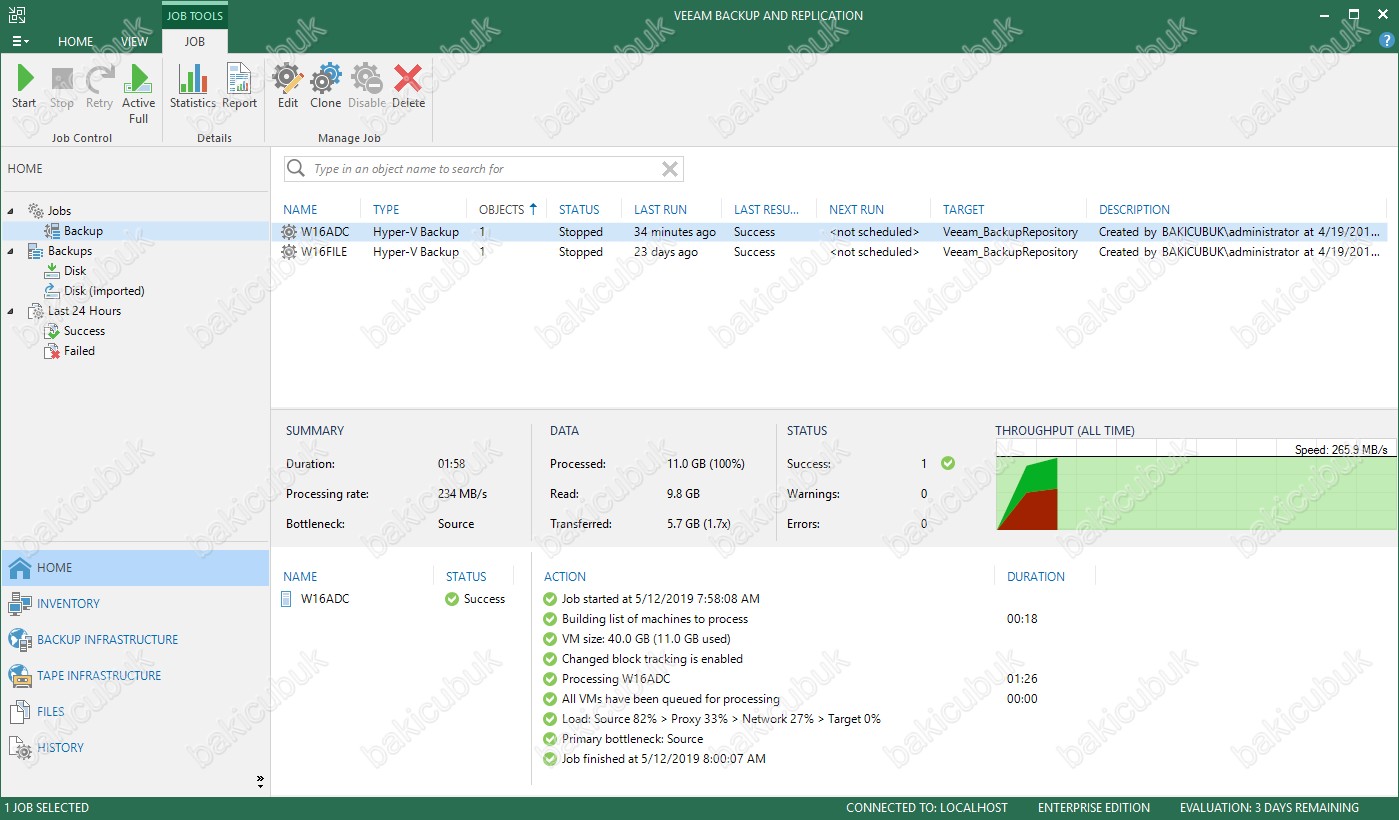
Task: Click the DESCRIPTION column header
Action: click(x=1134, y=210)
